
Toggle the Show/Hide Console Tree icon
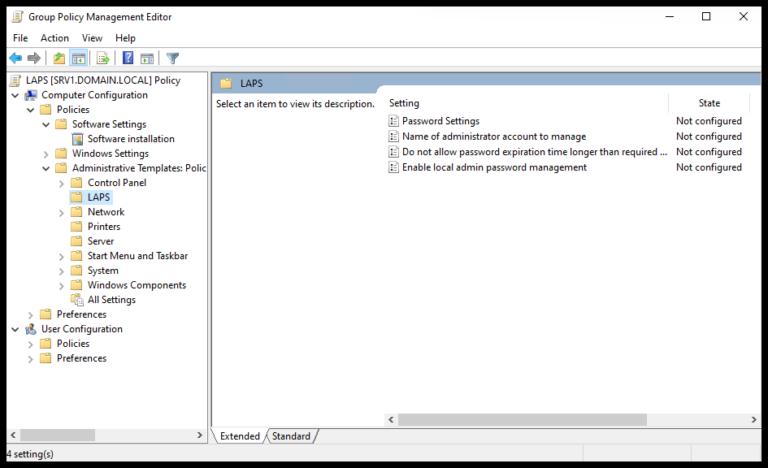point(78,58)
